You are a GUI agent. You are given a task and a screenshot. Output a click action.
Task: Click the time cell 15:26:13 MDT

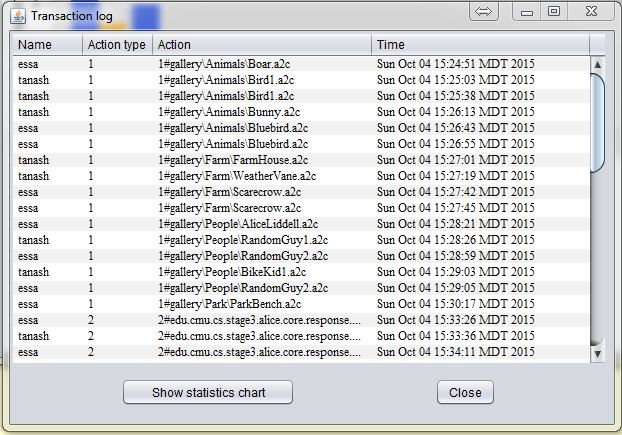pyautogui.click(x=455, y=112)
